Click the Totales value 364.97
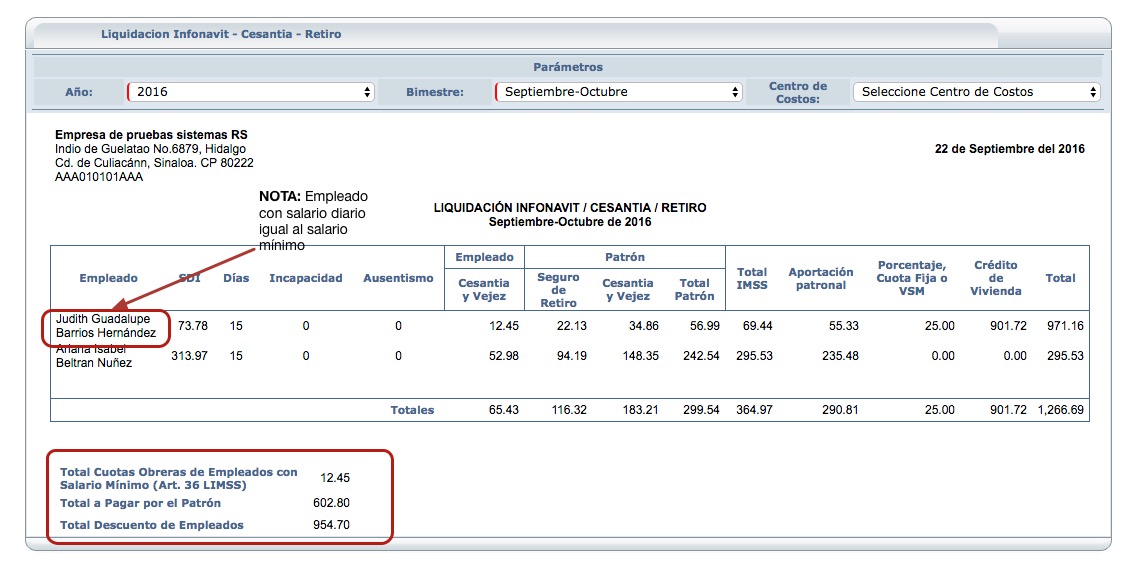This screenshot has height=566, width=1128. [x=754, y=410]
